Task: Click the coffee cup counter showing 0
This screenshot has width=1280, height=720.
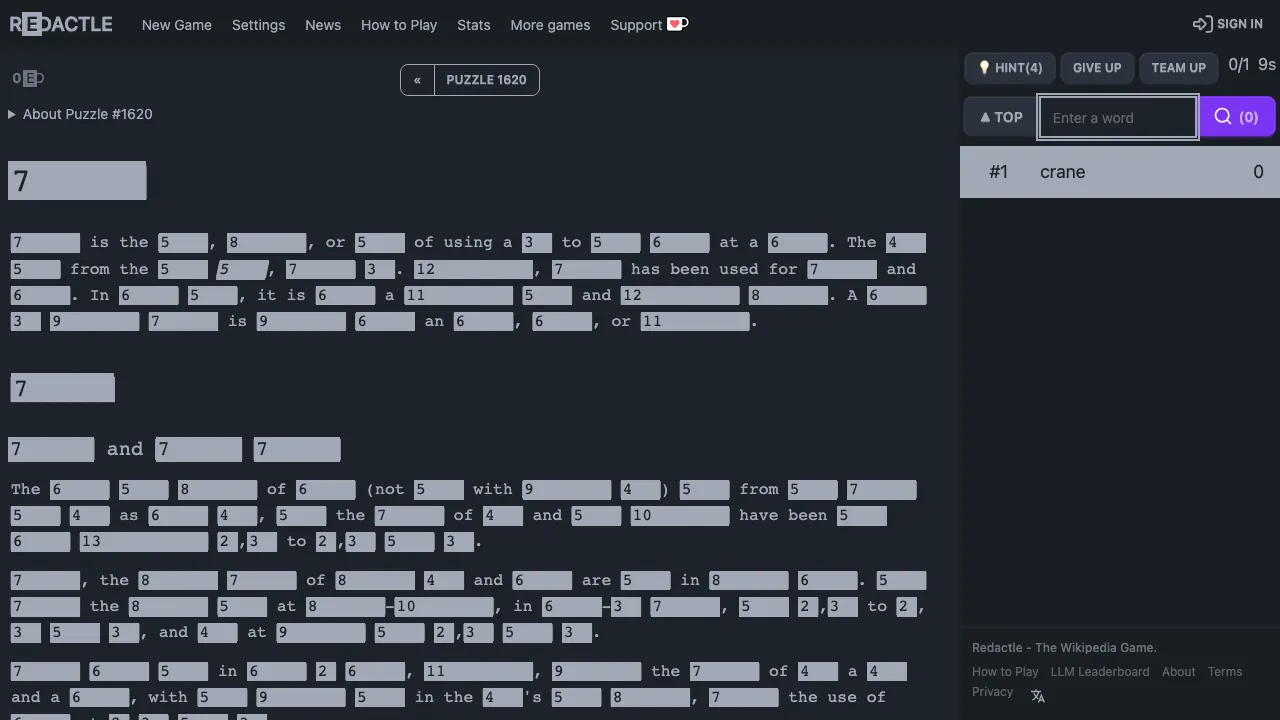Action: coord(29,78)
